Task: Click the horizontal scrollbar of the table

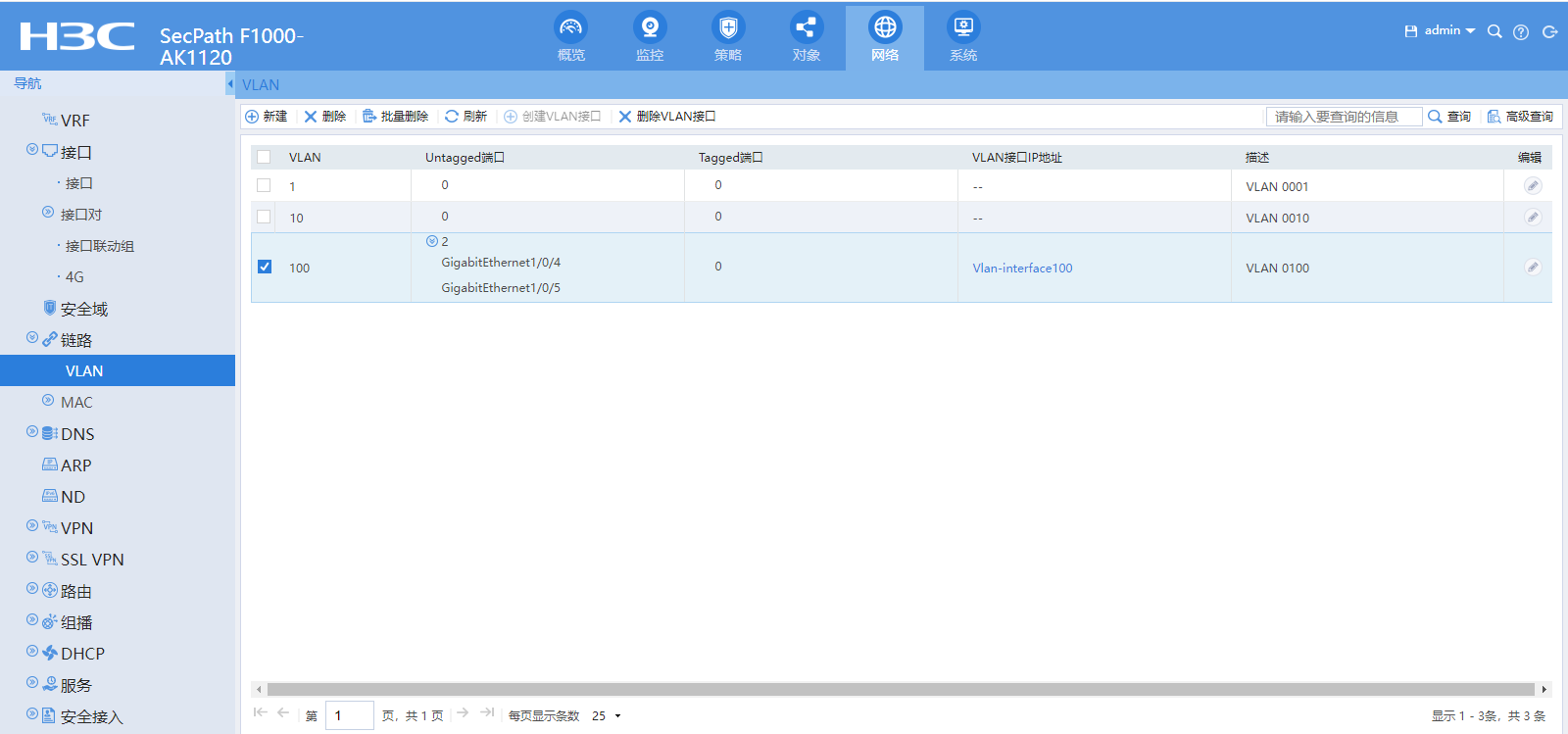Action: pos(901,689)
